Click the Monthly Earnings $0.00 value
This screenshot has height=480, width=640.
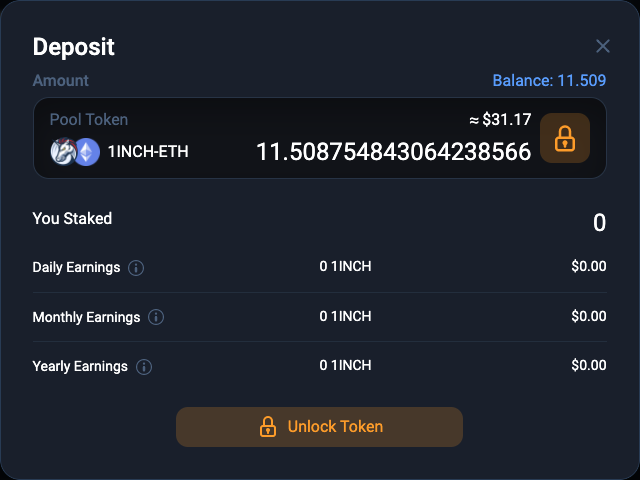(x=589, y=316)
